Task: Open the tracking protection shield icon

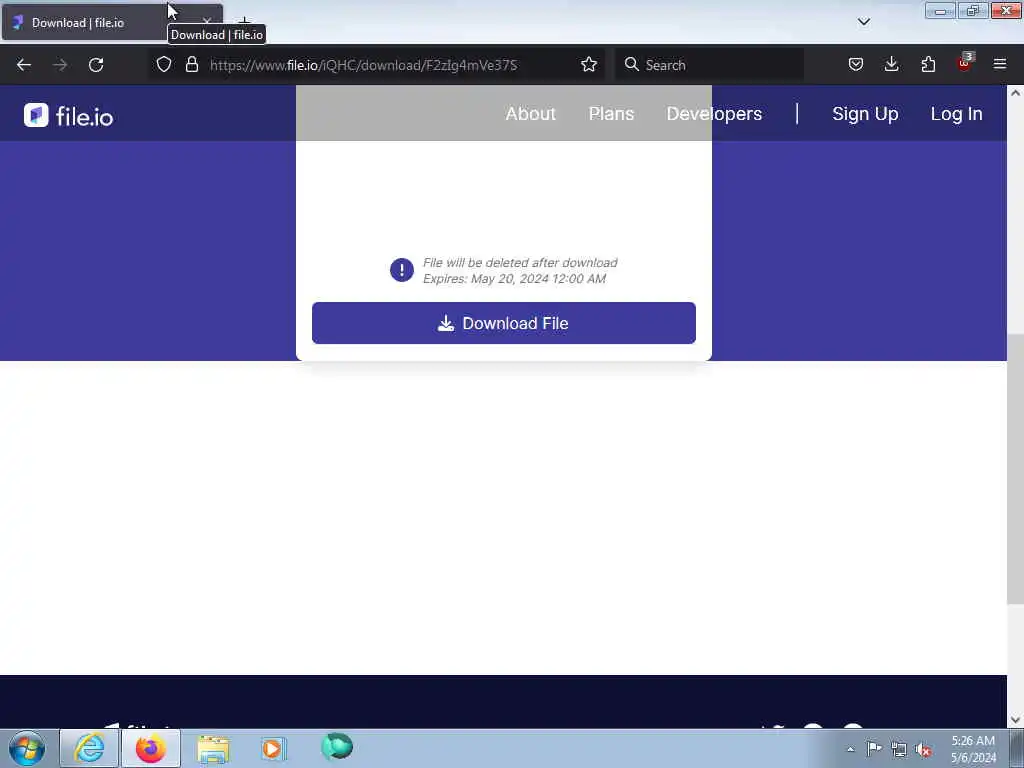Action: [164, 64]
